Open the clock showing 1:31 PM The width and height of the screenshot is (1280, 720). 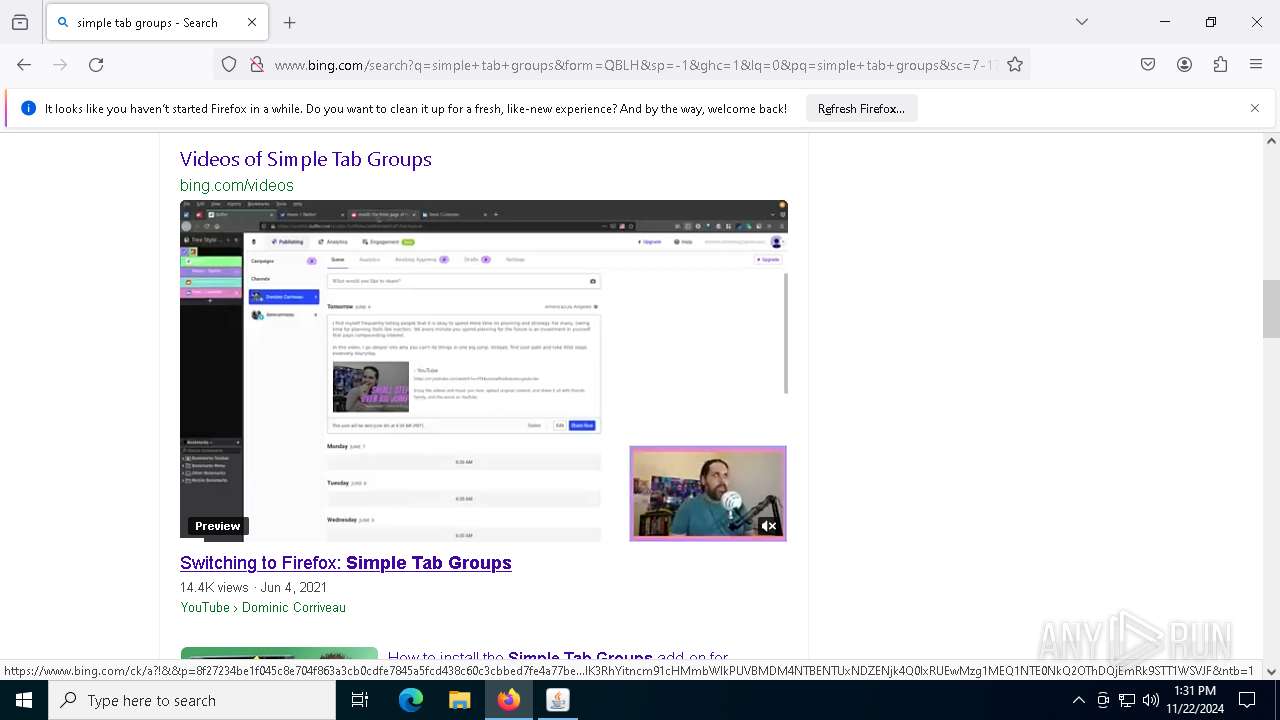point(1195,700)
